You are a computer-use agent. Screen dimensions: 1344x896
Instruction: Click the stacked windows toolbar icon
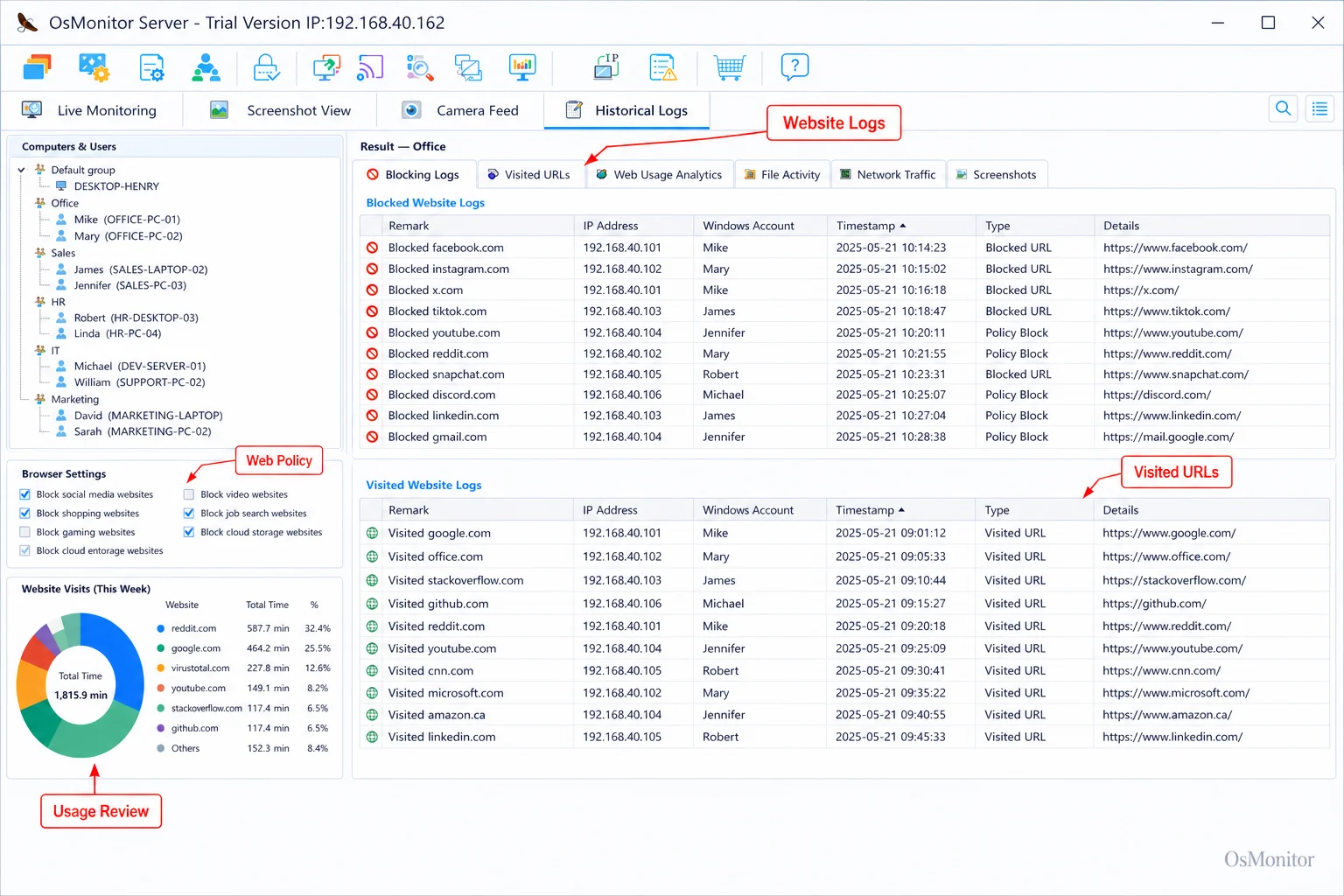pyautogui.click(x=38, y=67)
